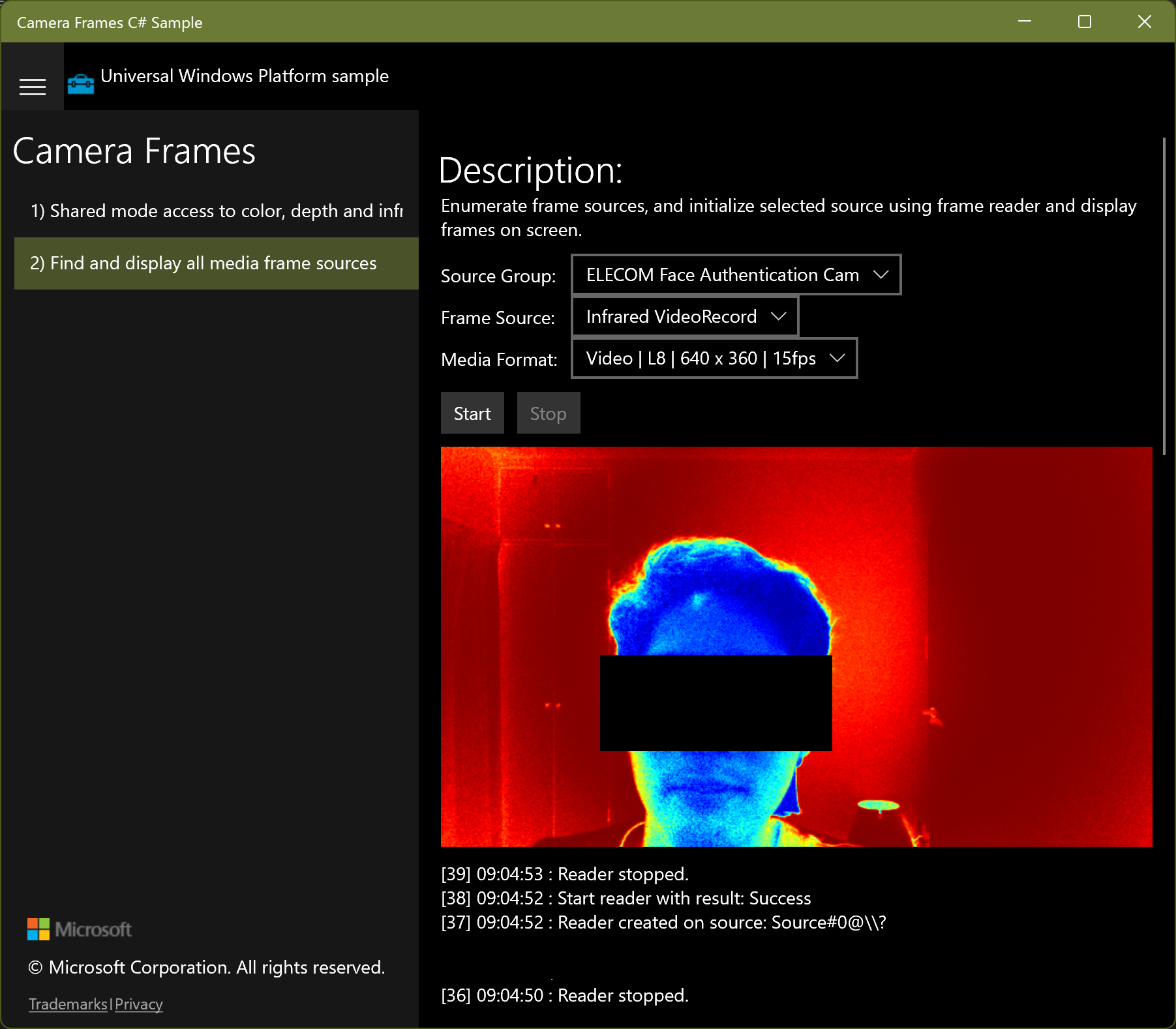Click log entry [38] Start reader Success
This screenshot has height=1029, width=1176.
point(626,898)
